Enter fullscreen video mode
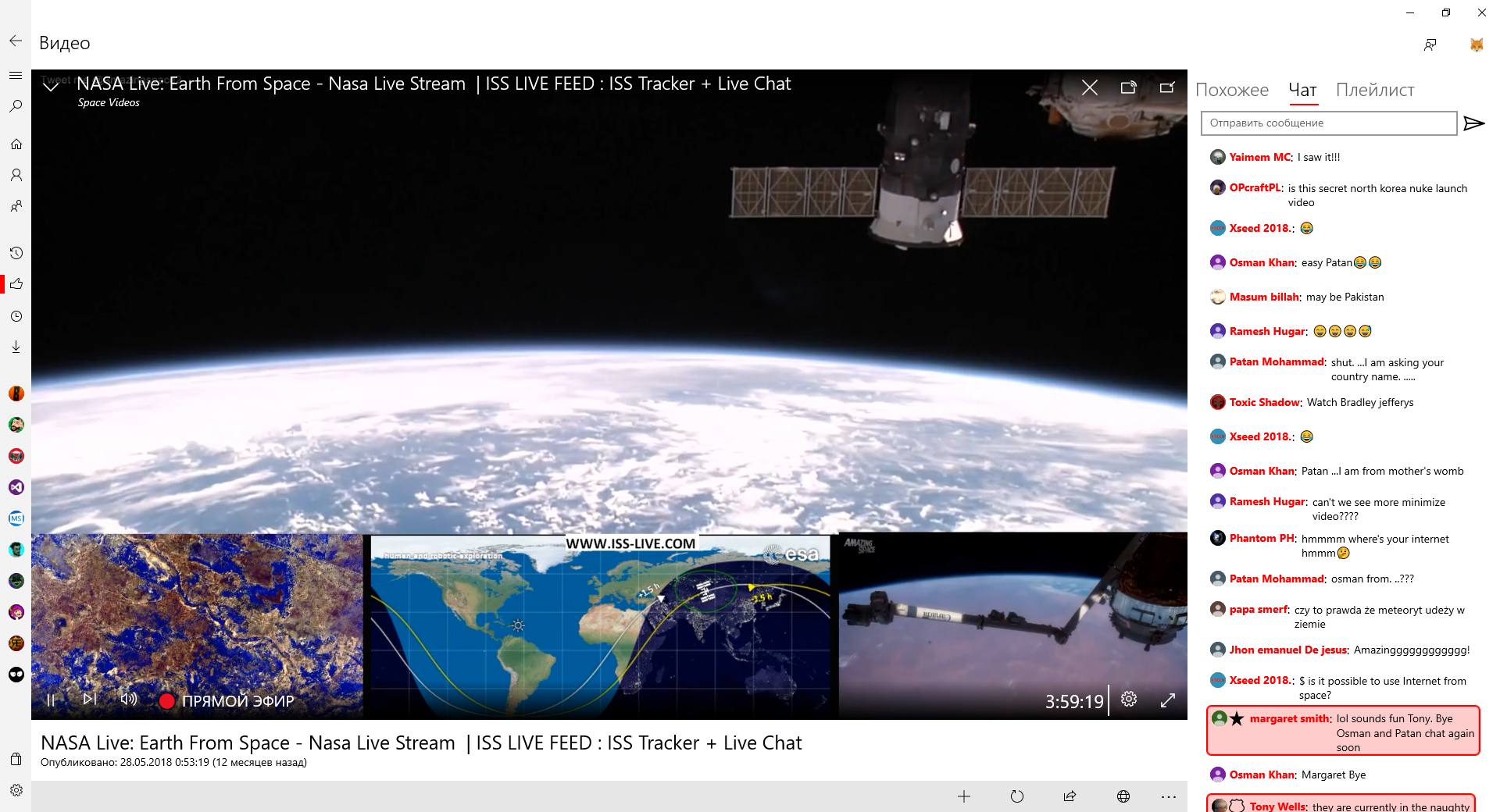 click(1168, 700)
